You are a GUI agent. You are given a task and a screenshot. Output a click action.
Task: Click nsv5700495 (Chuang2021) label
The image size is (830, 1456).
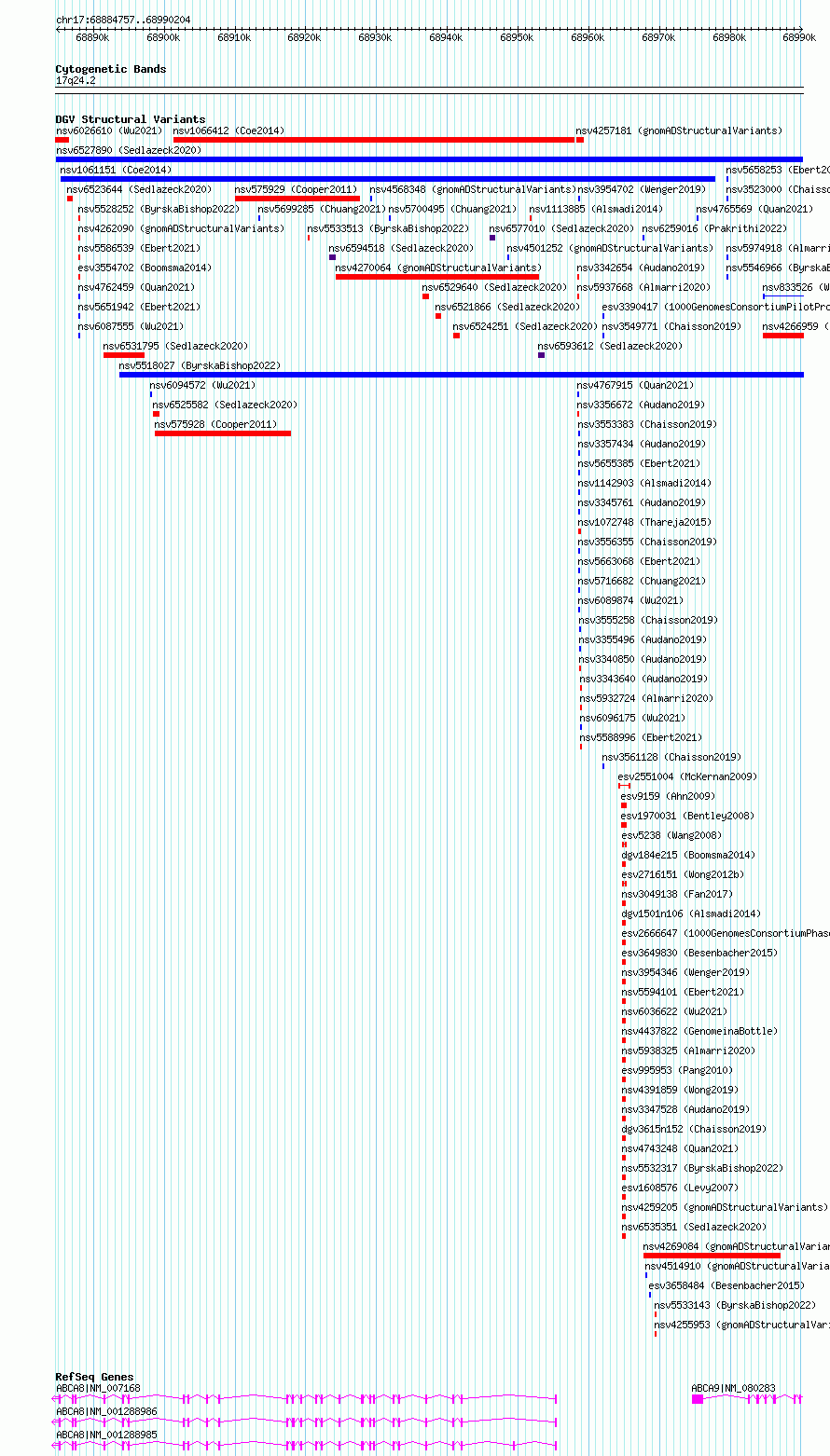coord(452,209)
